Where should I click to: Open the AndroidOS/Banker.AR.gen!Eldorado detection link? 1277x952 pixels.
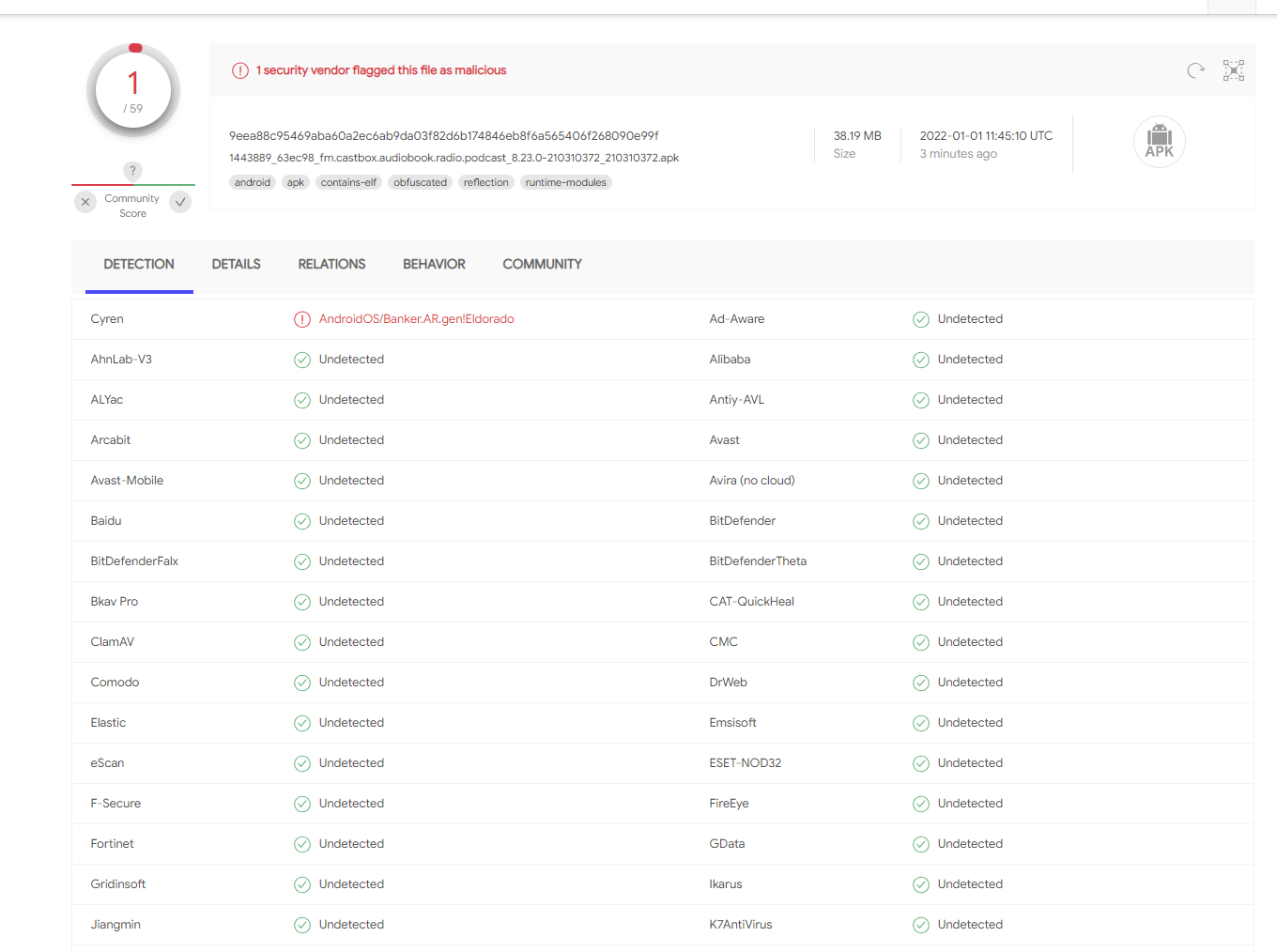click(x=416, y=319)
